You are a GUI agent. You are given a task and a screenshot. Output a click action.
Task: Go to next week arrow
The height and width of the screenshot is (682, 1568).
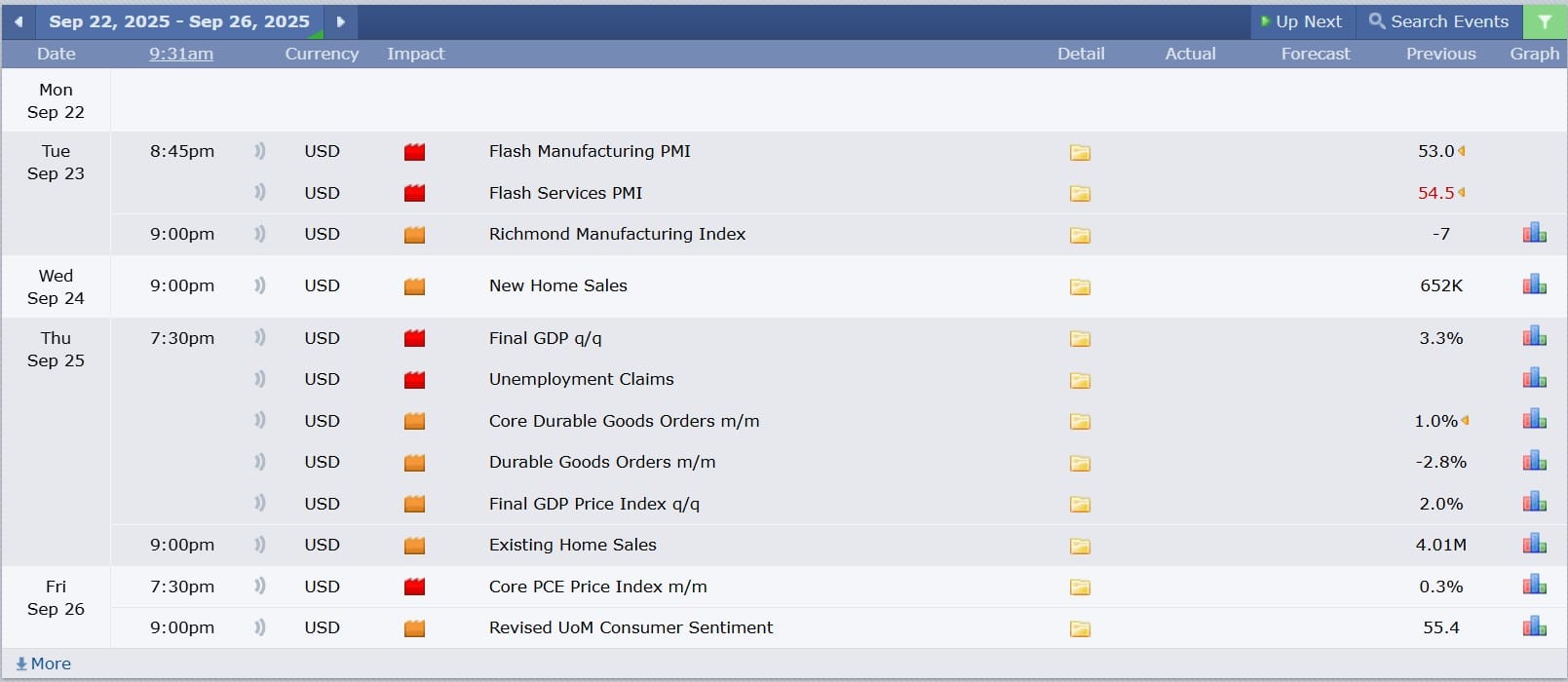[340, 21]
